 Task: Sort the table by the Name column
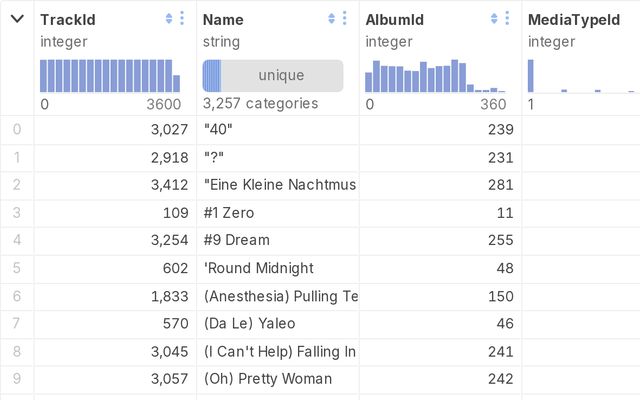(332, 19)
